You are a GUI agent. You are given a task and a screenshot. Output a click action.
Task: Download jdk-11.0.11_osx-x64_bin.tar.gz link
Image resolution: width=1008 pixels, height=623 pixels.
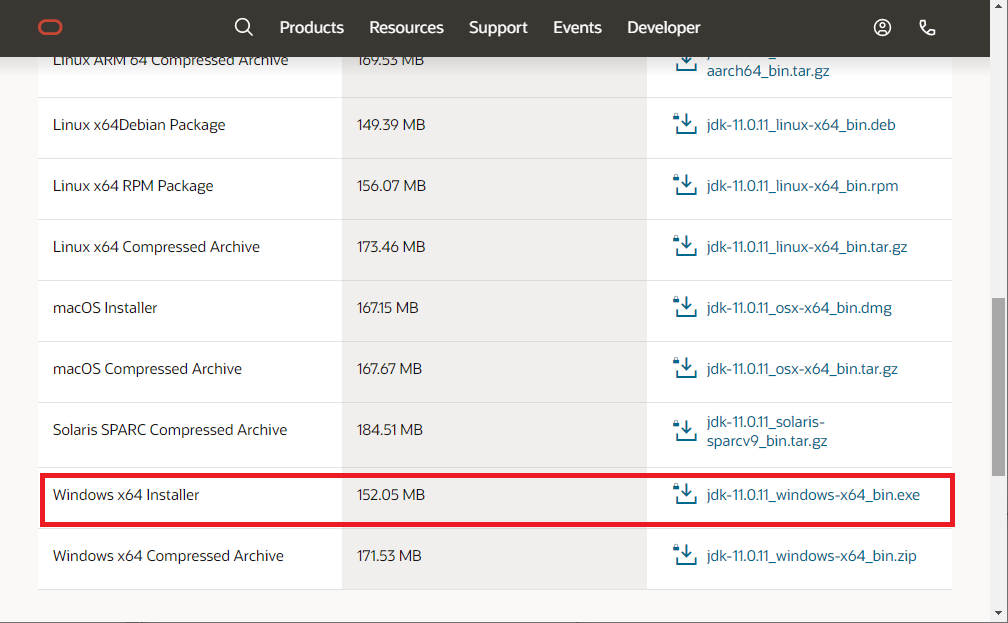click(x=802, y=369)
